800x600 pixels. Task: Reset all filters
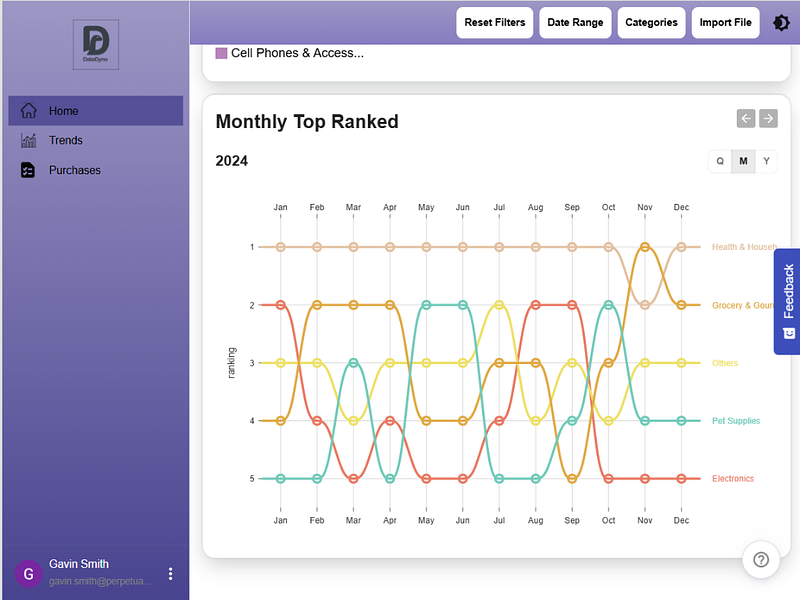click(494, 22)
